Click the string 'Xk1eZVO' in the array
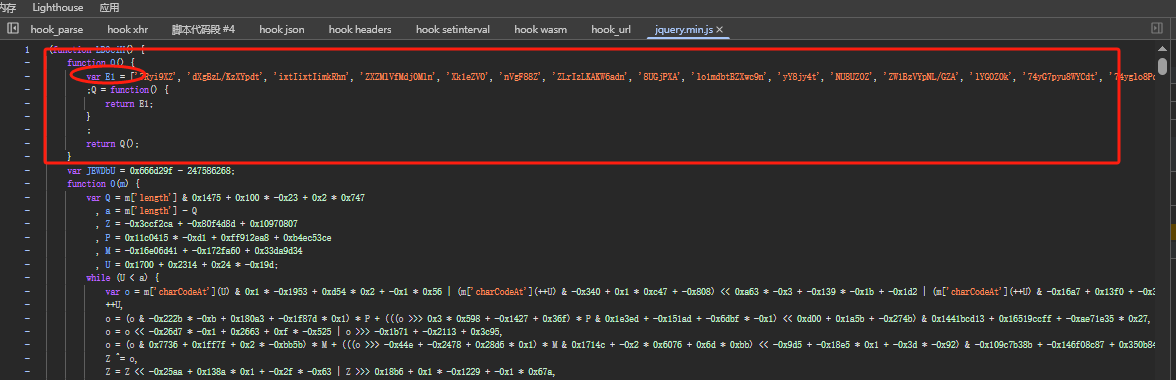 [x=467, y=76]
